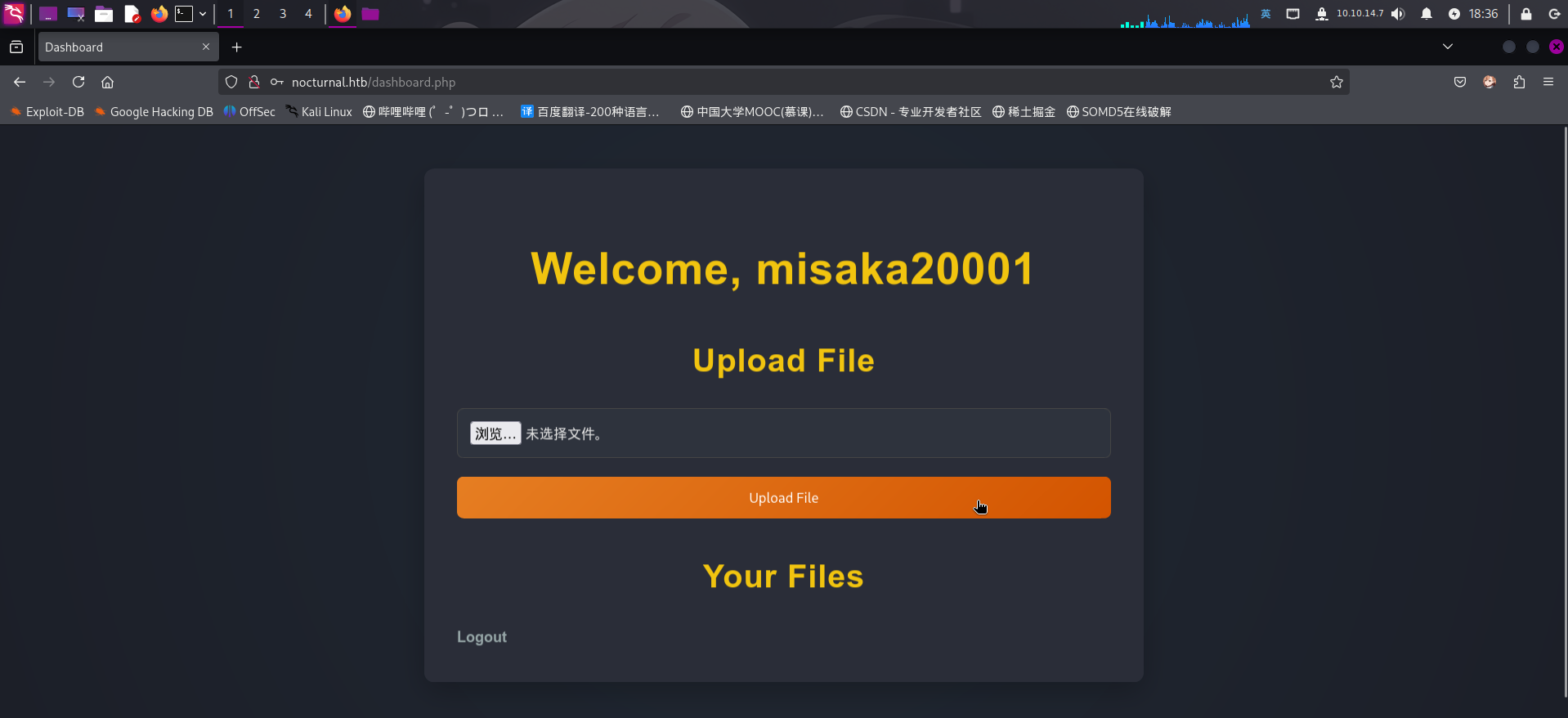Open the Firefox hamburger application menu
Viewport: 1568px width, 718px height.
point(1548,82)
